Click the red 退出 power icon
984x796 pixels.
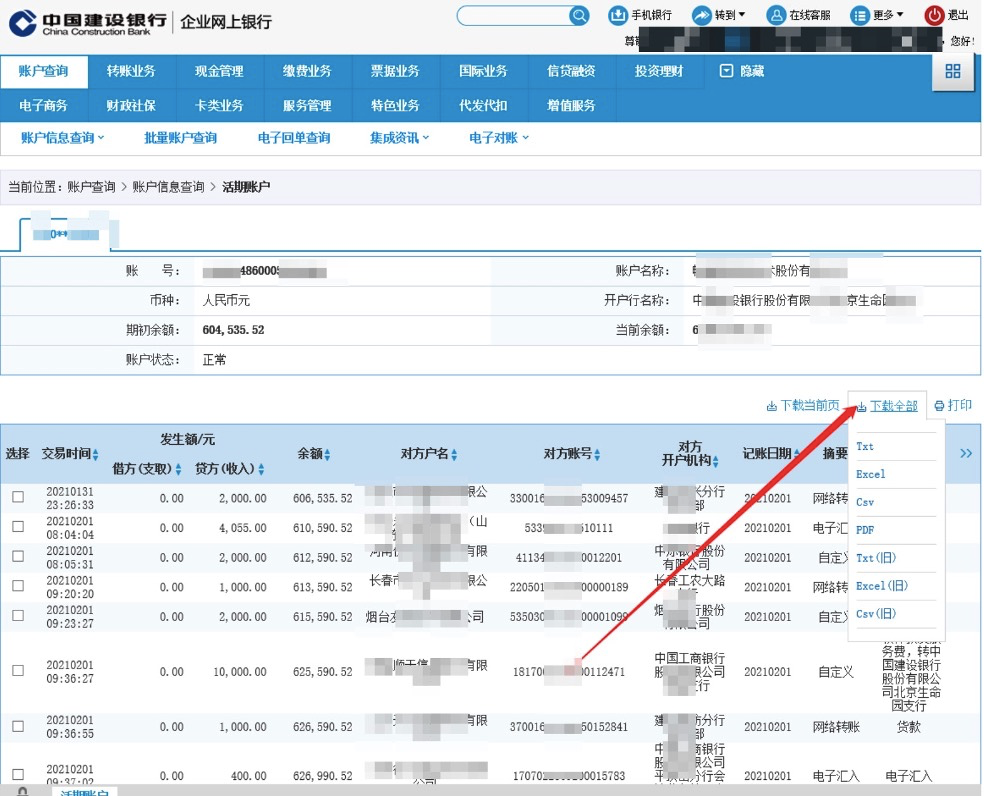(x=934, y=15)
